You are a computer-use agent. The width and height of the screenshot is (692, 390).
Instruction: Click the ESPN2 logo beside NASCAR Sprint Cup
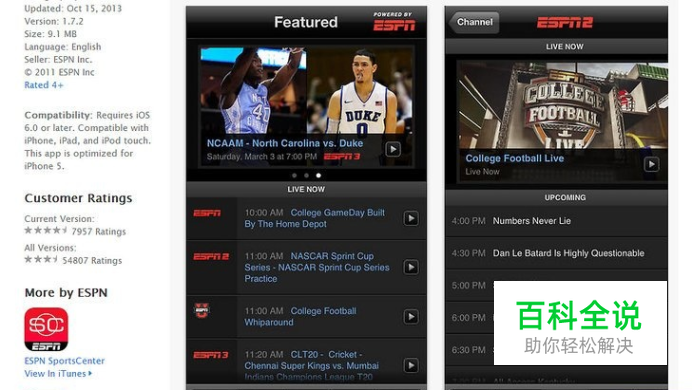[211, 256]
